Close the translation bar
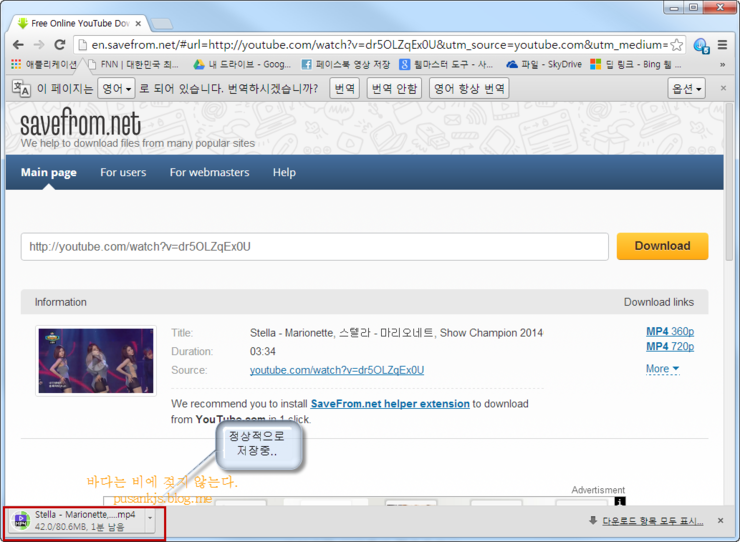This screenshot has width=740, height=542. coord(723,88)
